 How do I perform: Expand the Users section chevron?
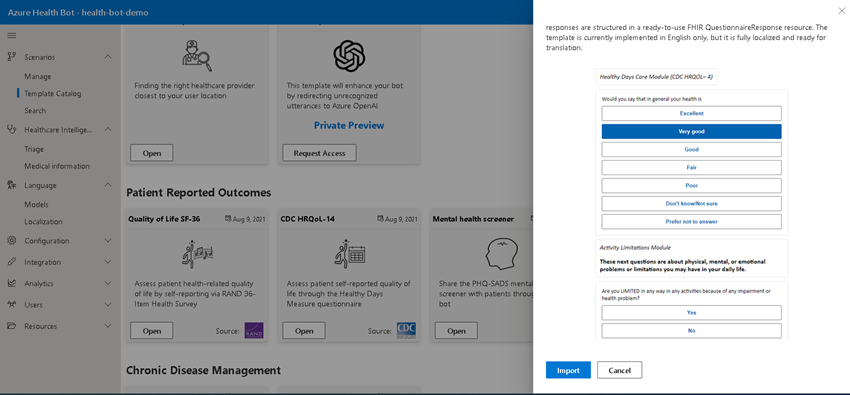[107, 305]
